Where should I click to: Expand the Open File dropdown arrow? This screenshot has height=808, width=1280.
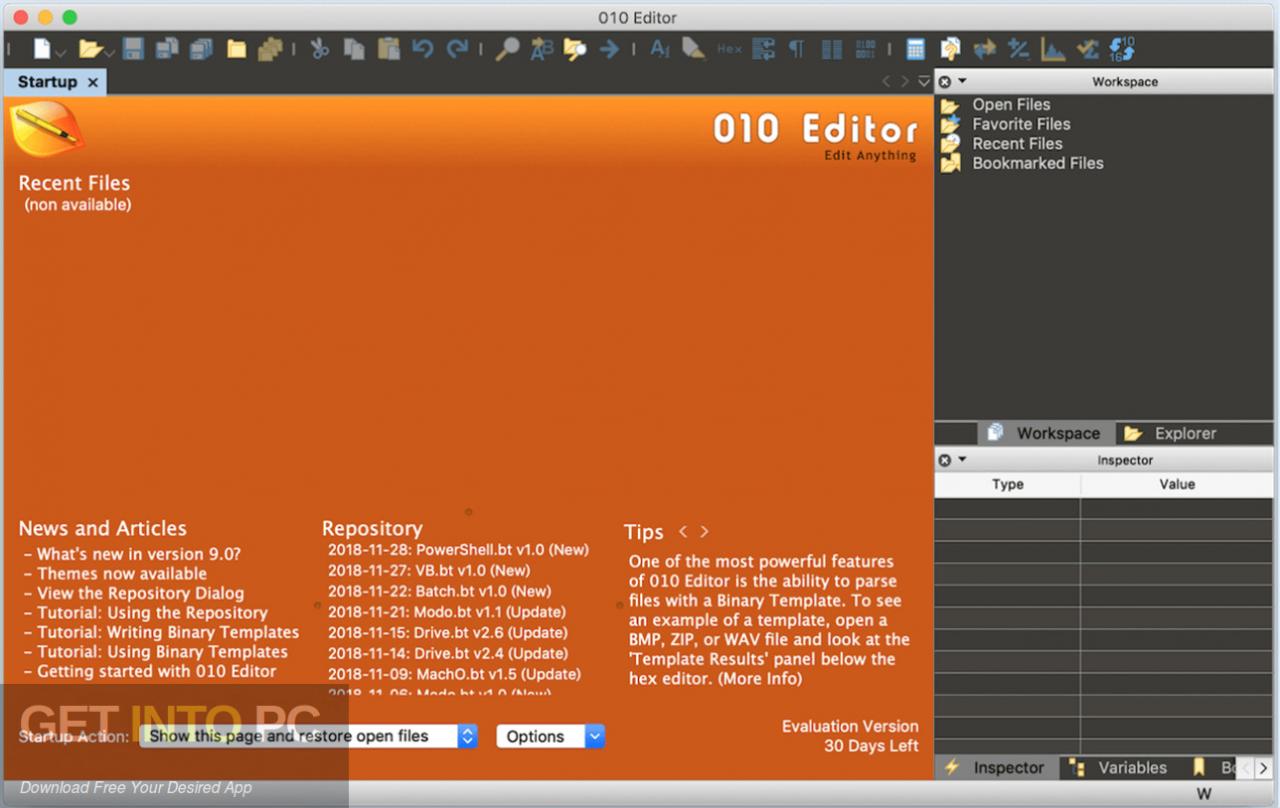[109, 52]
